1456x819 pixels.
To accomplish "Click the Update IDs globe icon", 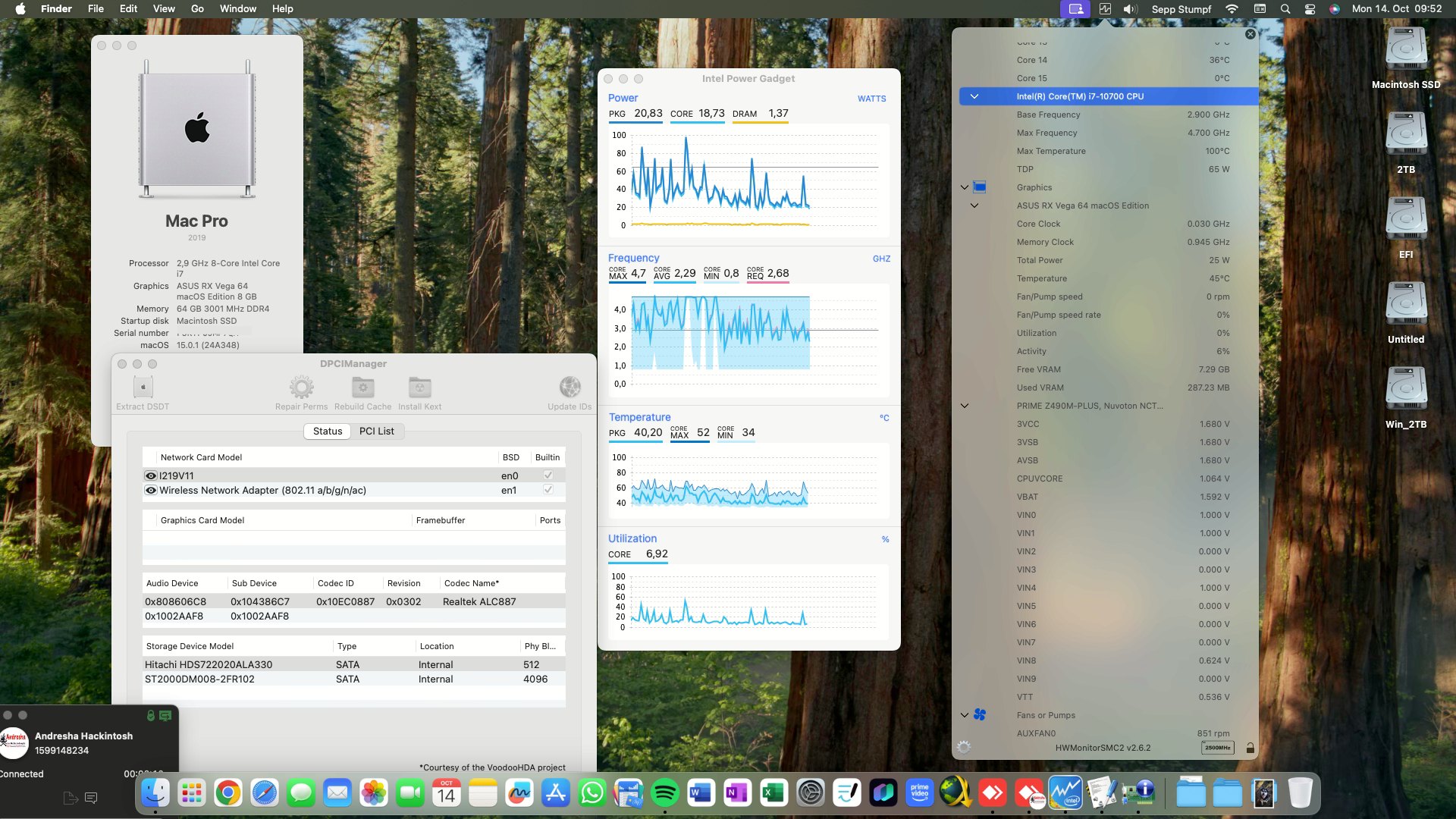I will coord(570,387).
